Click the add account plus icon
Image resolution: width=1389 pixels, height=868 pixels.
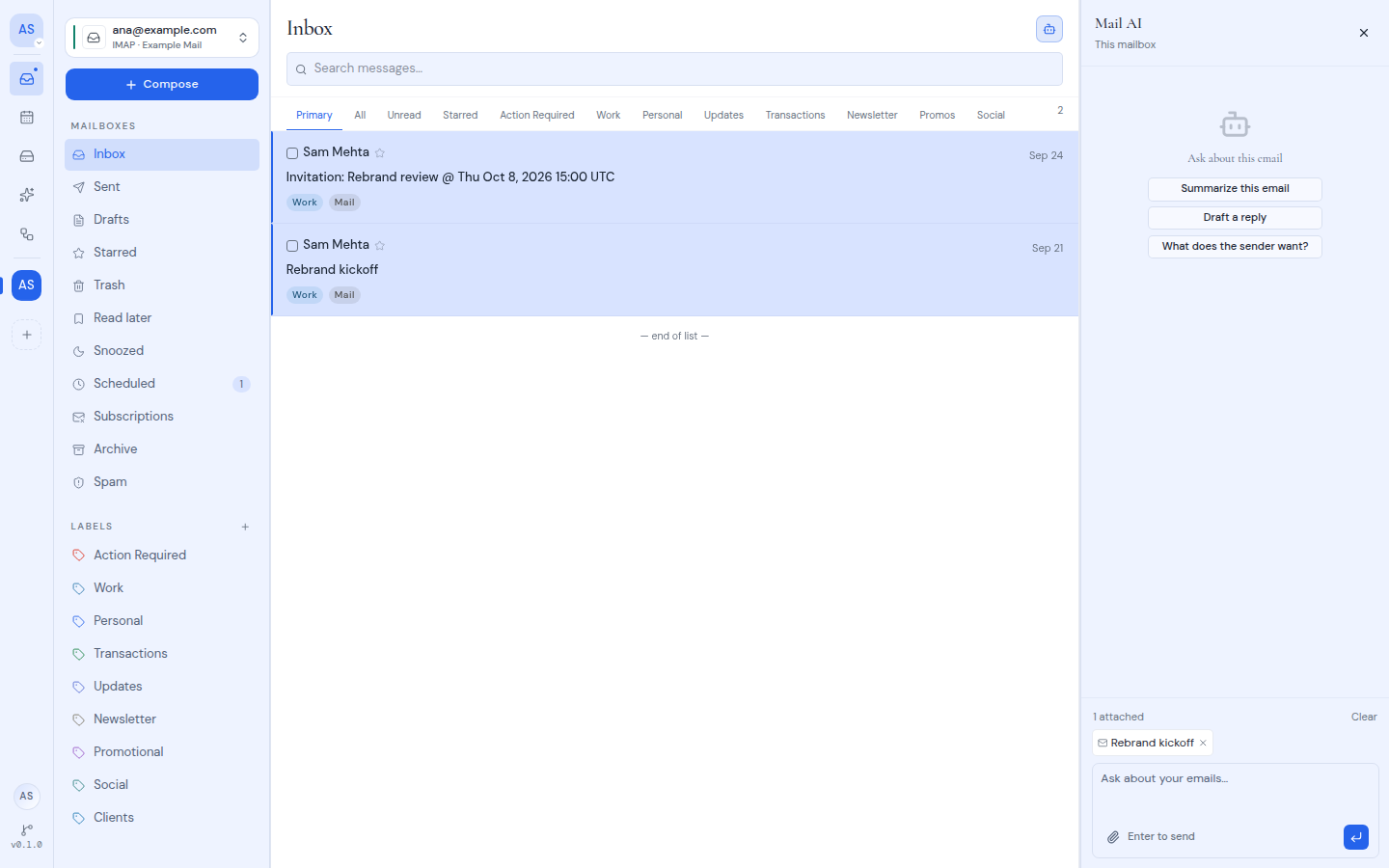coord(27,335)
